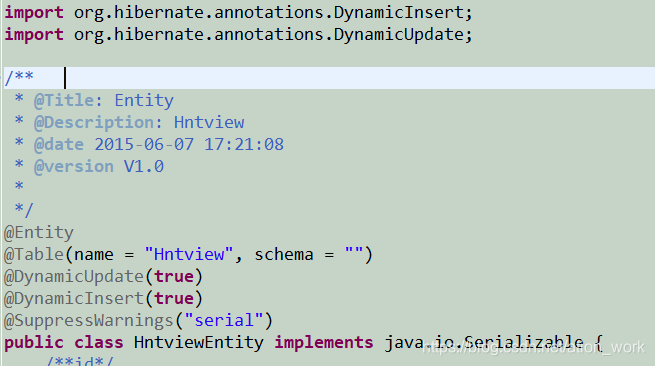Click the '@Entity' annotation
Viewport: 655px width, 366px height.
click(x=39, y=232)
